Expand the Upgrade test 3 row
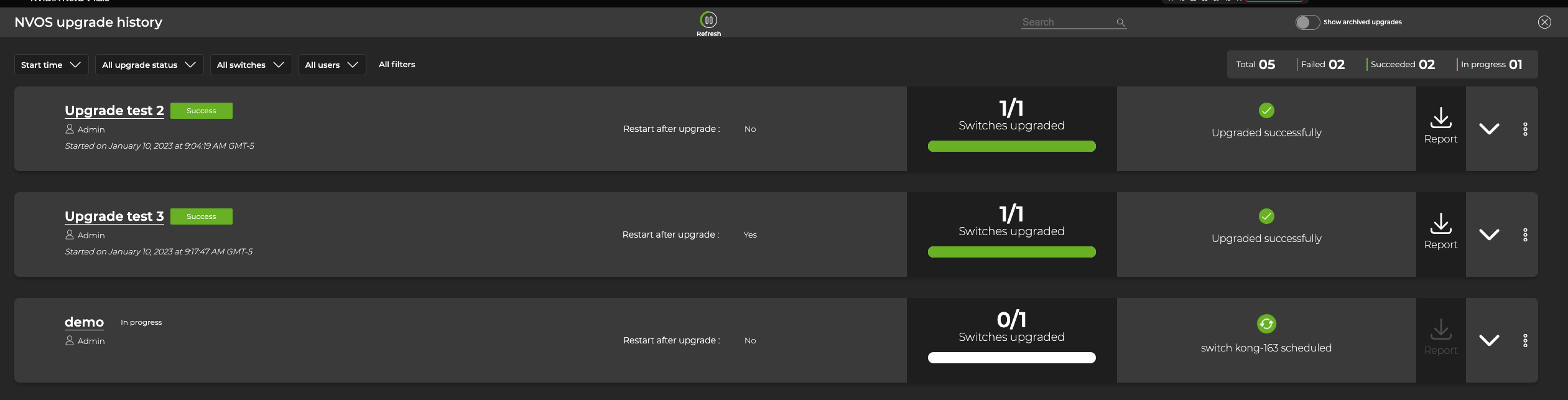The image size is (1568, 400). (x=1489, y=235)
